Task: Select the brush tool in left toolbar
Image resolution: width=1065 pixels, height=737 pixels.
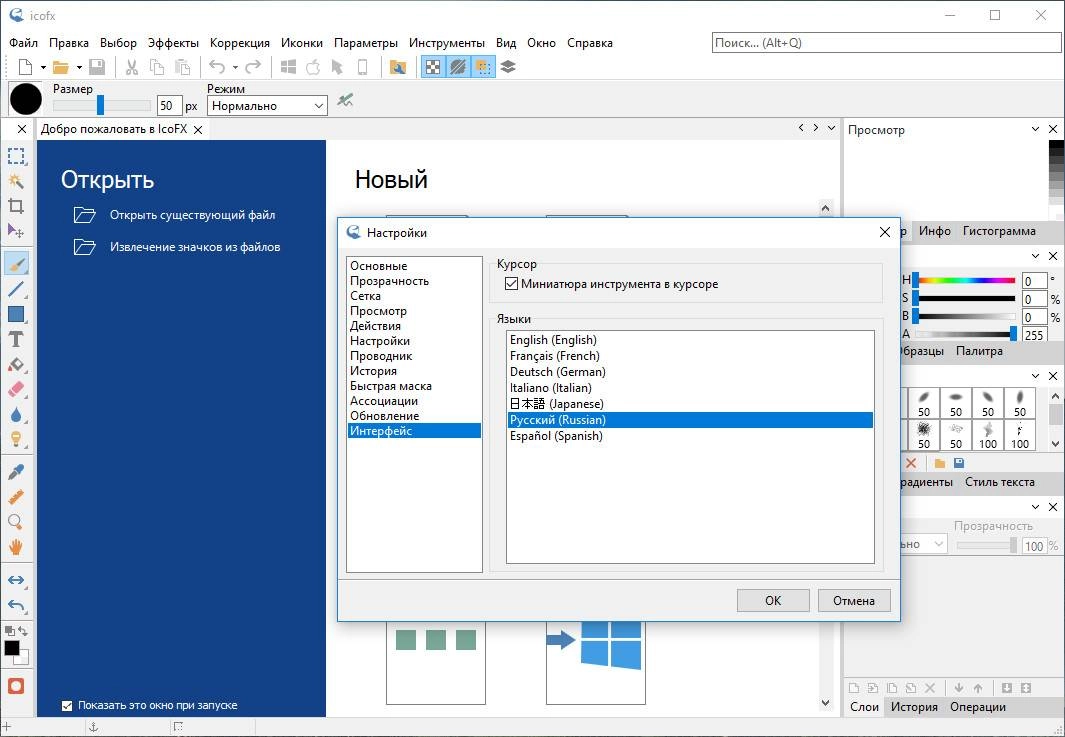Action: click(16, 264)
